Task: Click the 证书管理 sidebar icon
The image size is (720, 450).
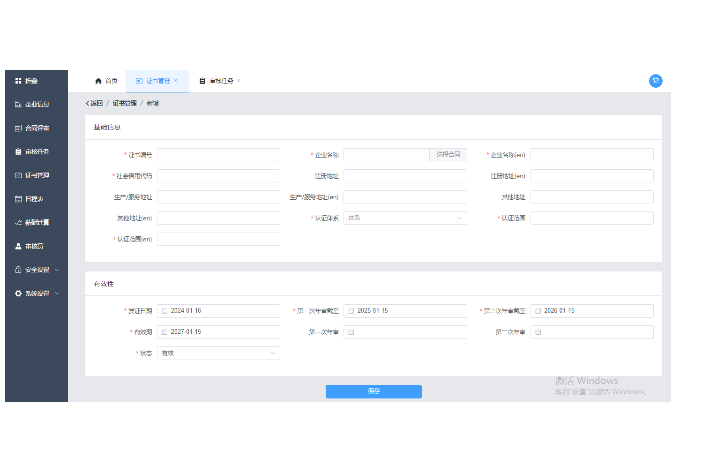Action: (x=18, y=175)
